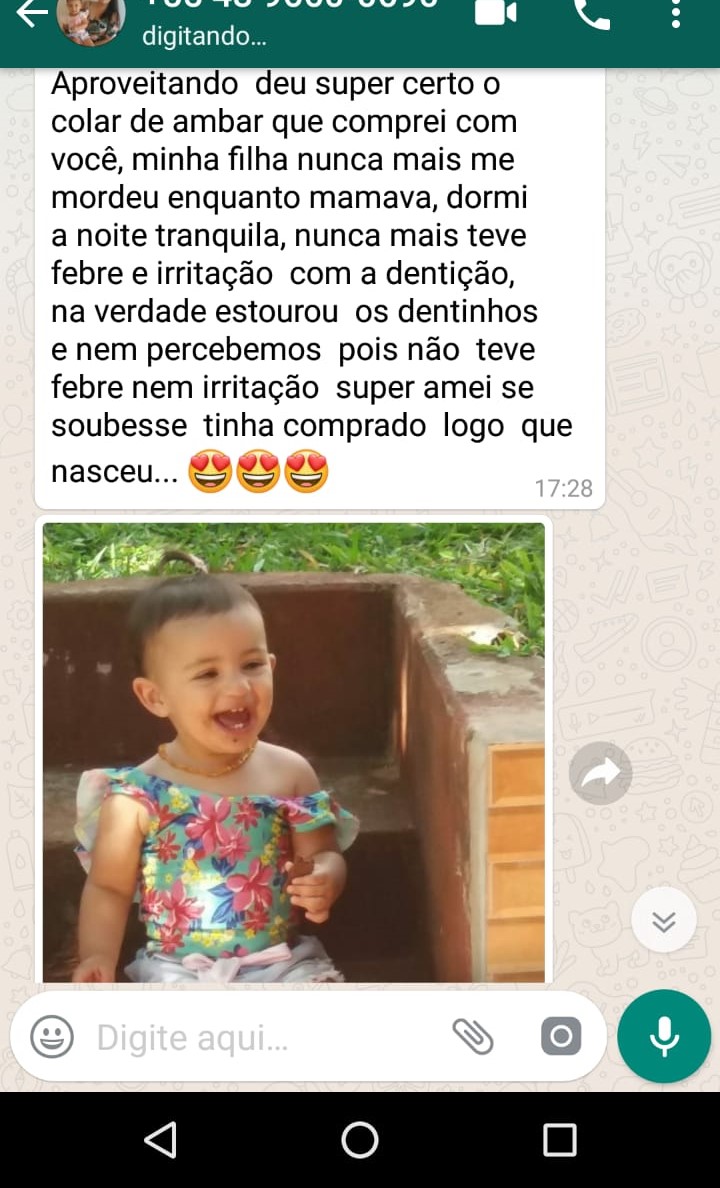This screenshot has width=720, height=1188.
Task: Tap the Android recent apps square
Action: (559, 1140)
